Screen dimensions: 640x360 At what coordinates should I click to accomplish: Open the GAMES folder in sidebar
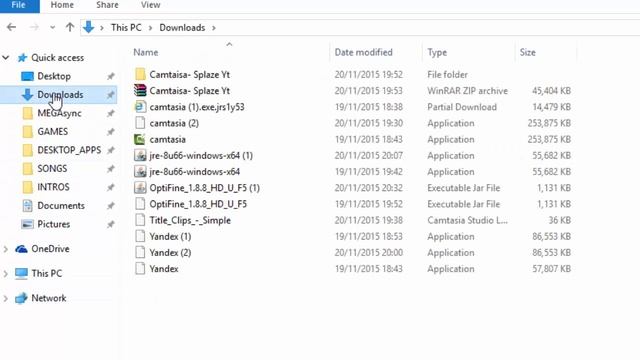click(x=53, y=131)
